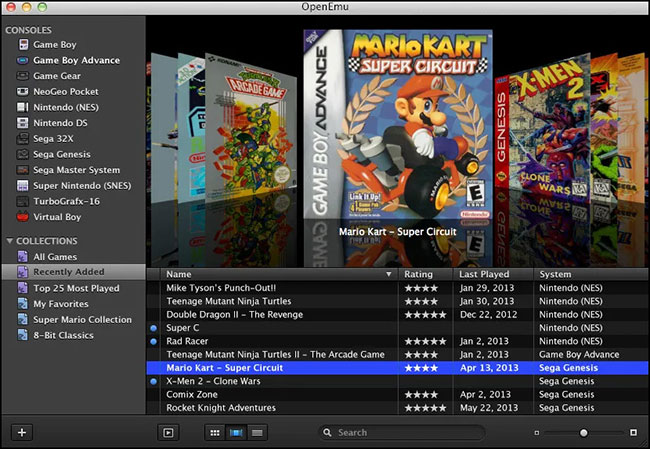Click in the Search field
This screenshot has width=650, height=449.
coord(402,432)
